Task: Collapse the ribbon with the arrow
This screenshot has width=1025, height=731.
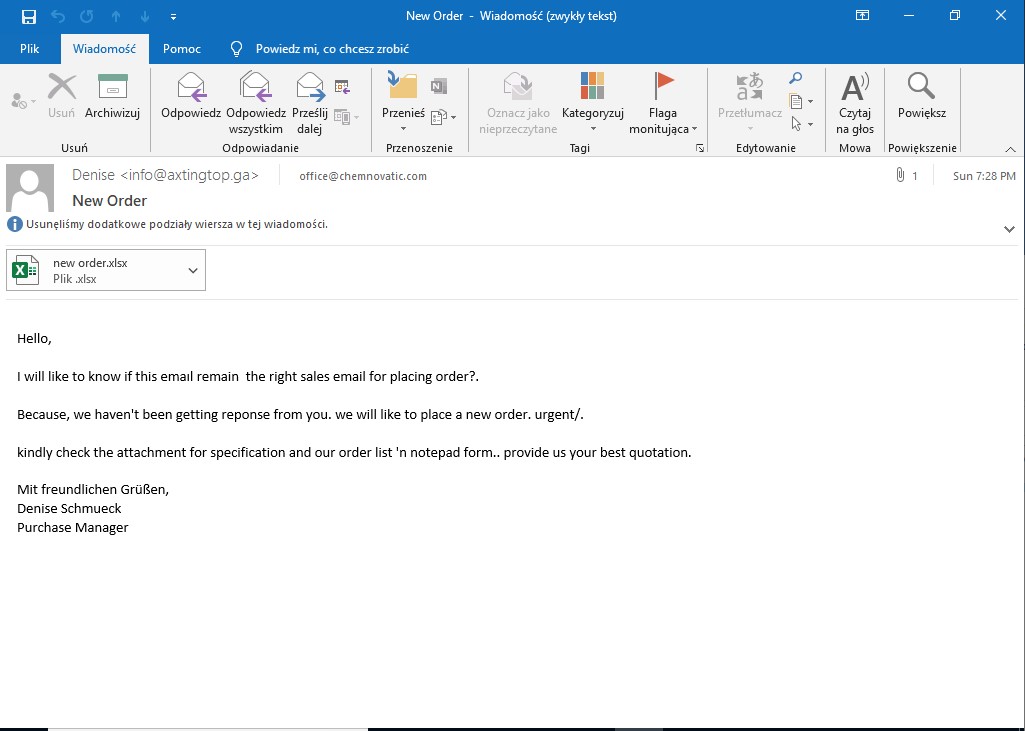Action: coord(1010,149)
